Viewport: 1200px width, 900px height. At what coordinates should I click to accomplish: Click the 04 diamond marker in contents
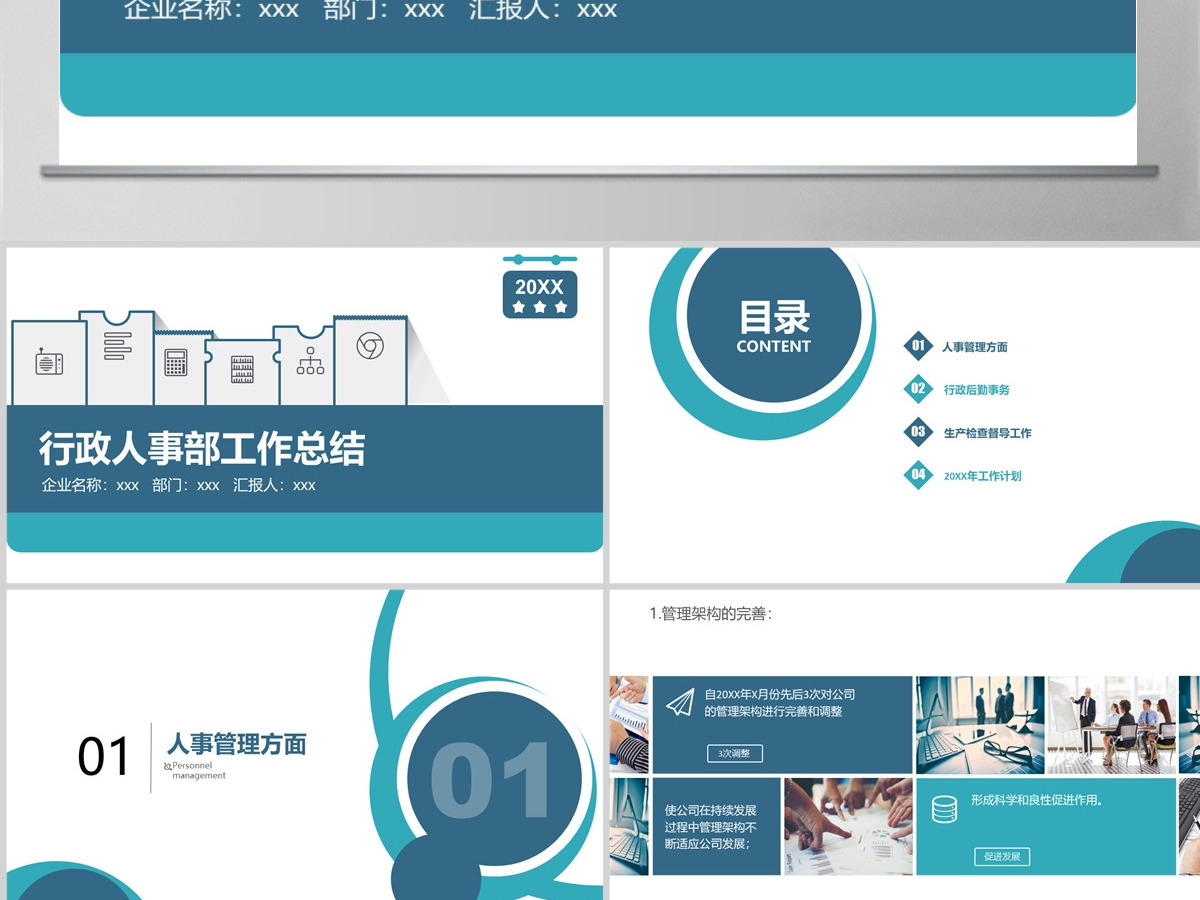point(918,475)
